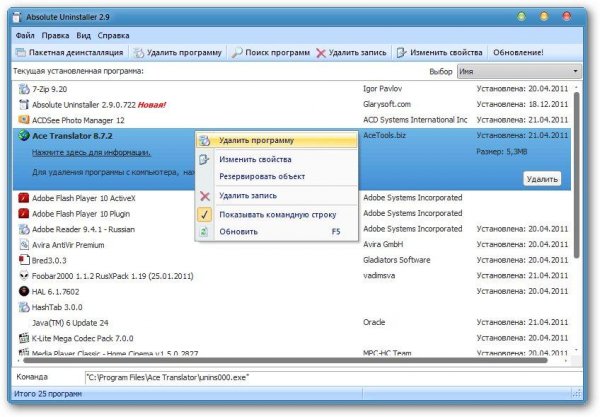Click the Ace Translator globe icon
Image resolution: width=600 pixels, height=417 pixels.
[x=24, y=135]
